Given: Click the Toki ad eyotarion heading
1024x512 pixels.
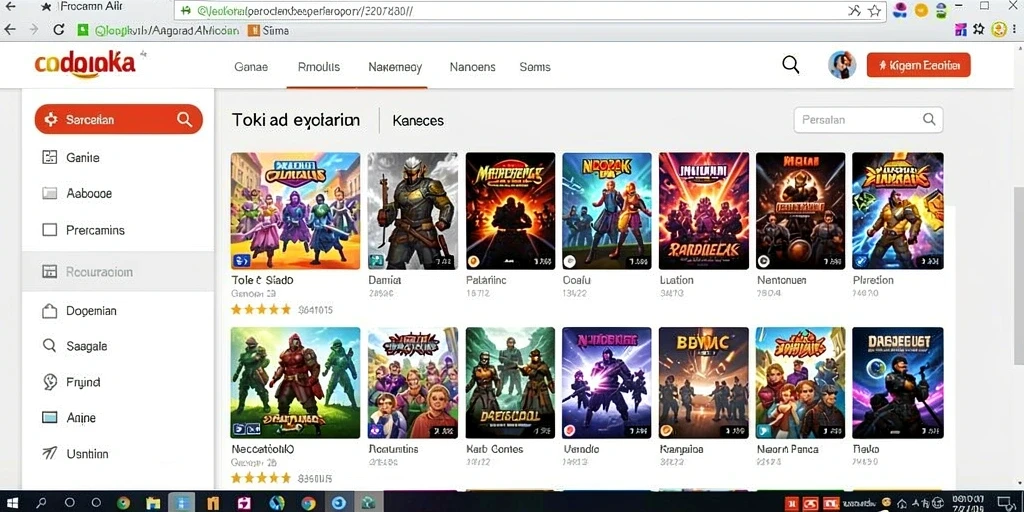Looking at the screenshot, I should [296, 120].
